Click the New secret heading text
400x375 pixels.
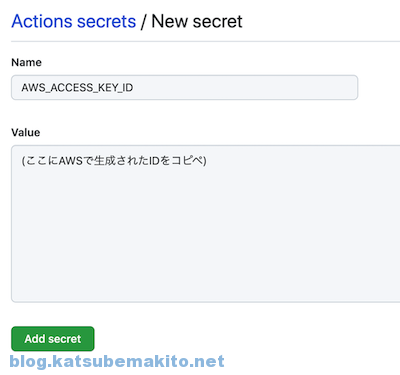pos(197,22)
